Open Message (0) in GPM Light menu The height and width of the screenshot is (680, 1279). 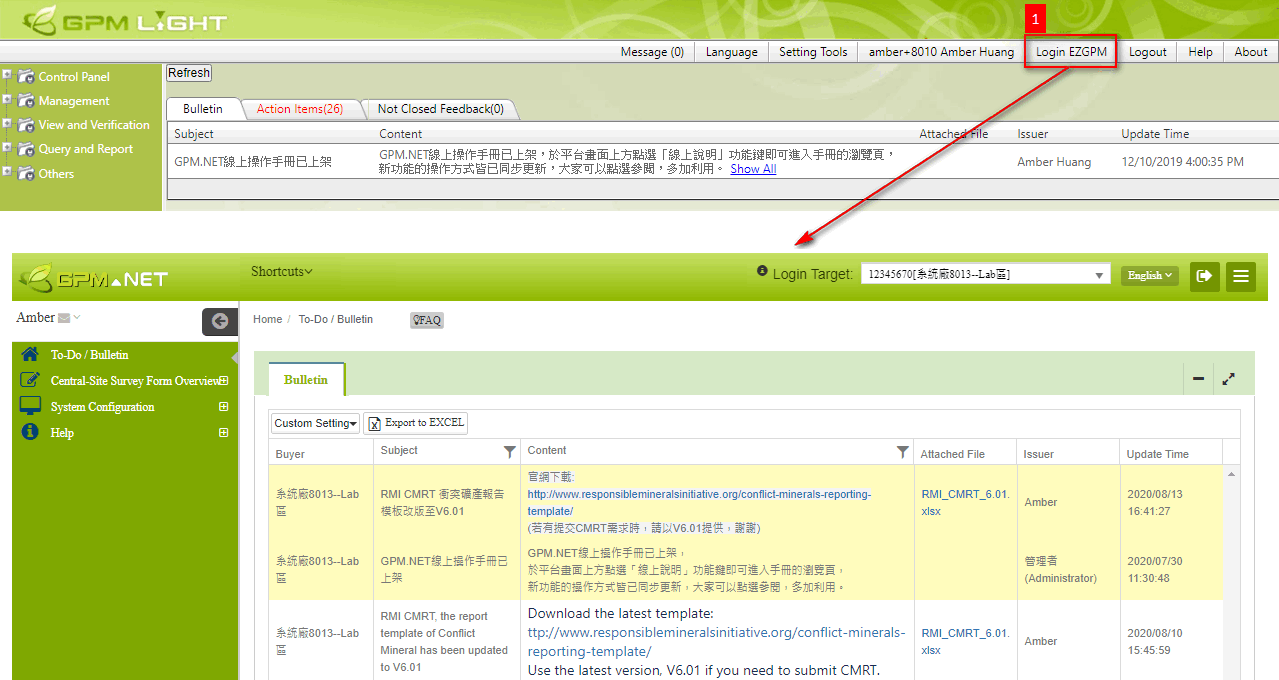pos(652,52)
